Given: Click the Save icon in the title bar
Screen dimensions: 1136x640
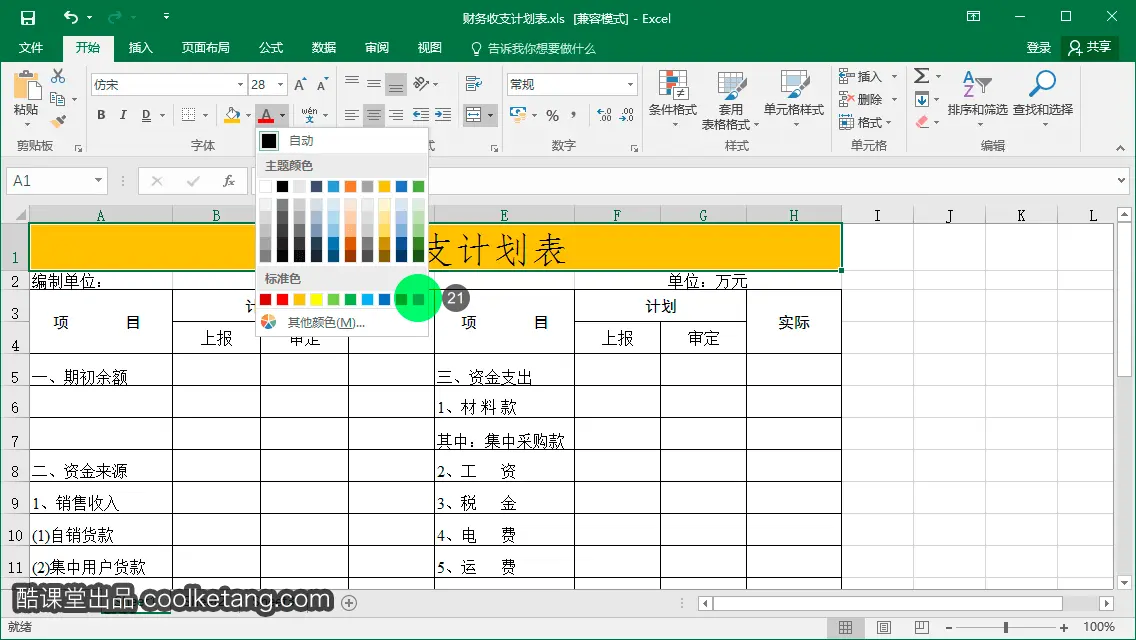Looking at the screenshot, I should point(28,18).
